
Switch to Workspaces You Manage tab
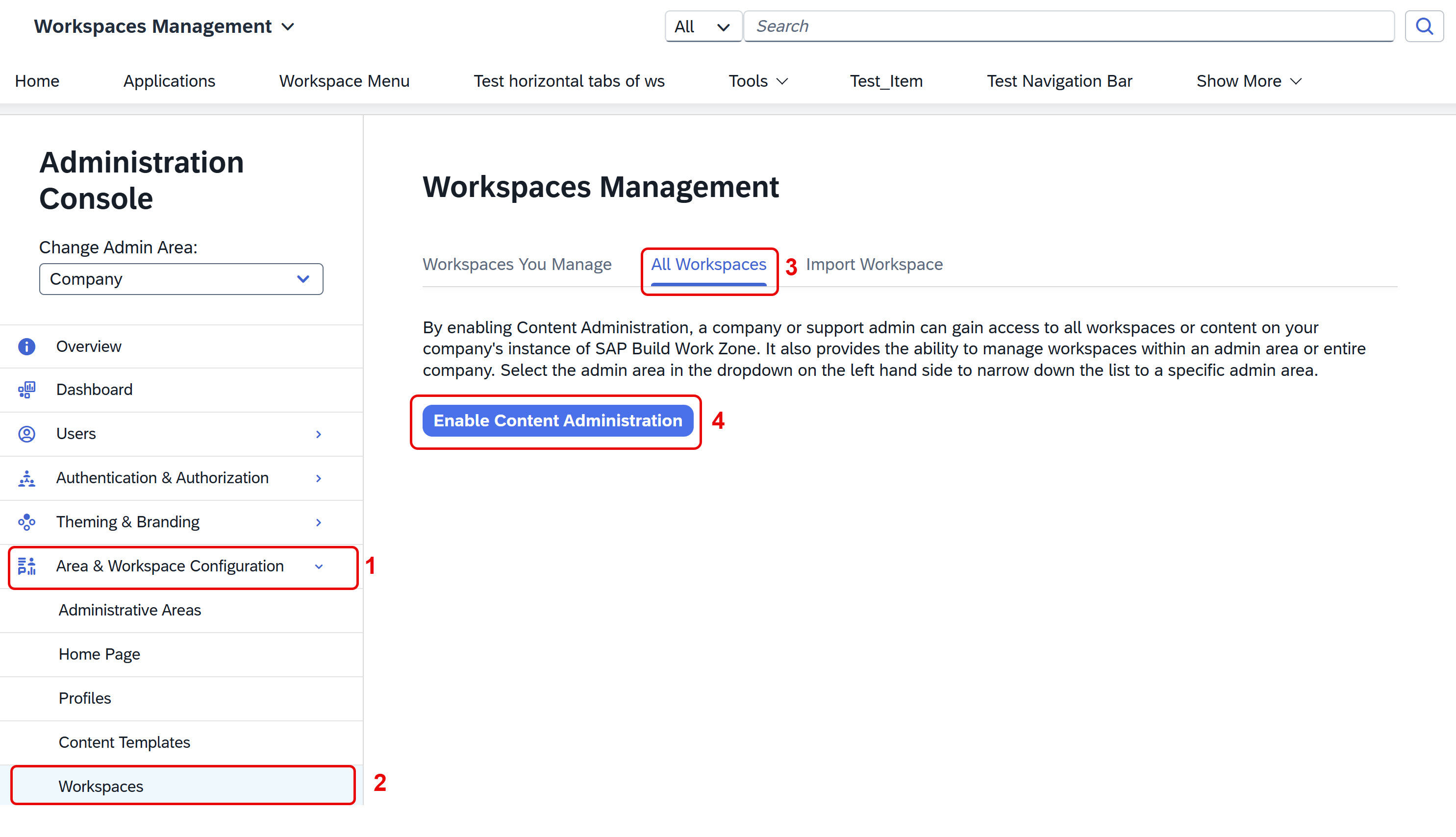517,265
